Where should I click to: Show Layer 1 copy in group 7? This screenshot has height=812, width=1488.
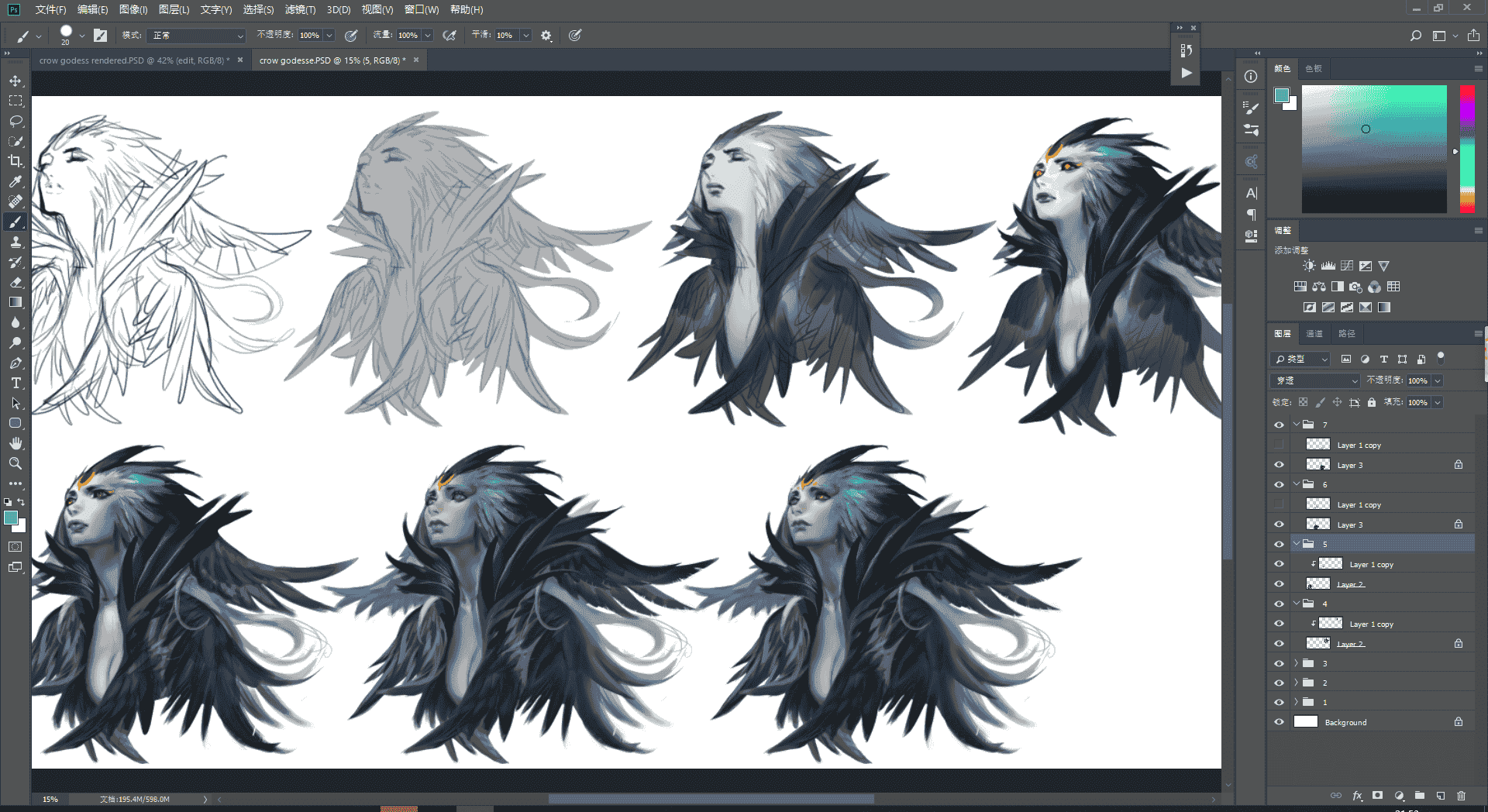[1279, 445]
